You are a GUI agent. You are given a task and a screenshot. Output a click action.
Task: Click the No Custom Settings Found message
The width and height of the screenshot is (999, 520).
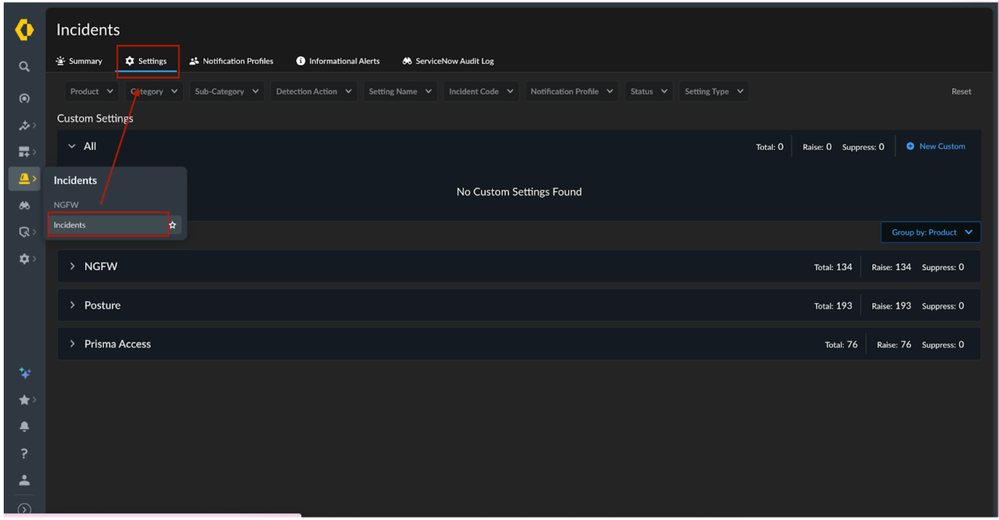[519, 192]
